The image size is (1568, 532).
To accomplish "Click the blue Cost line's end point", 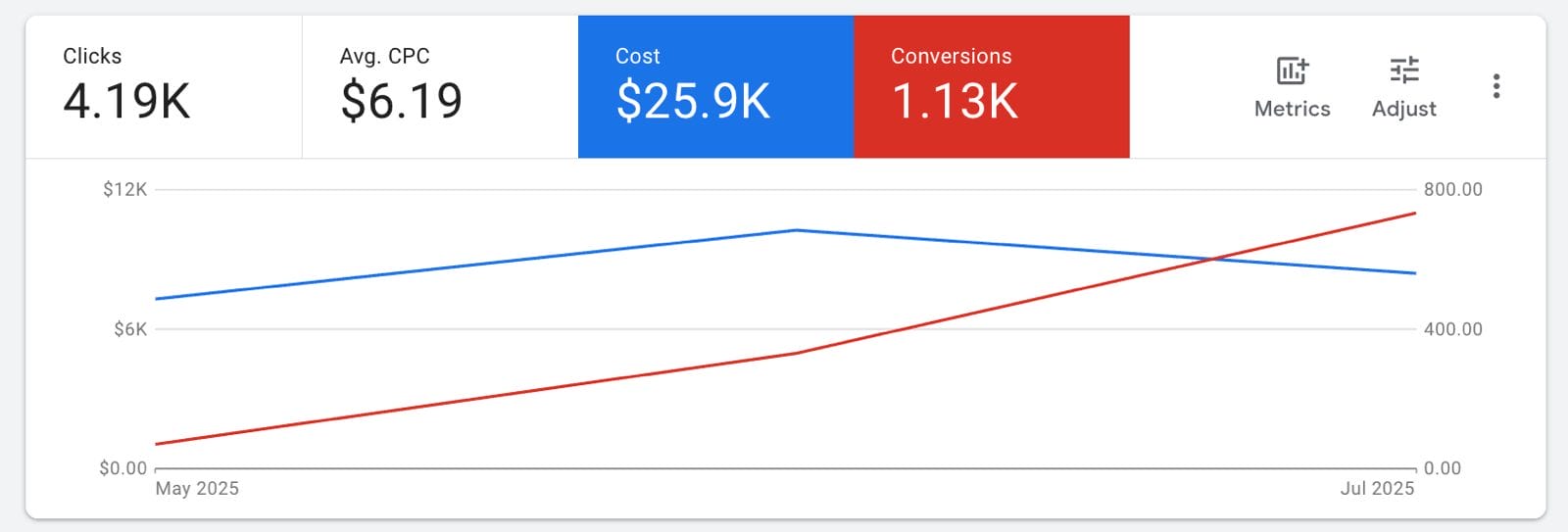I will 1414,273.
